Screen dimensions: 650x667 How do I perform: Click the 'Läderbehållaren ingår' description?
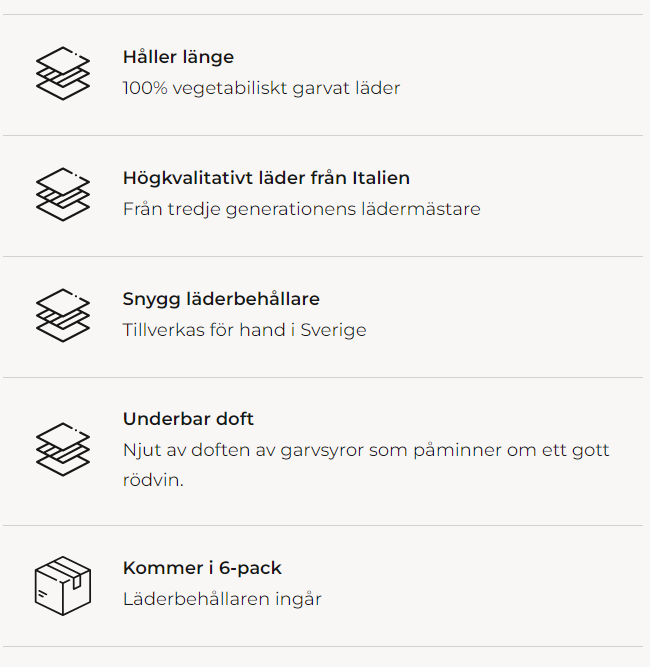[222, 599]
